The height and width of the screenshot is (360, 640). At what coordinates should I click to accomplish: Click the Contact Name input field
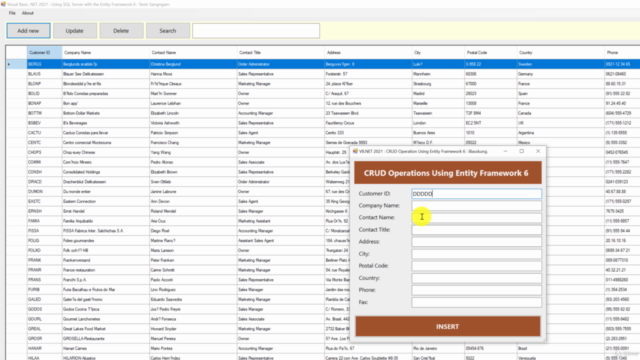[476, 218]
